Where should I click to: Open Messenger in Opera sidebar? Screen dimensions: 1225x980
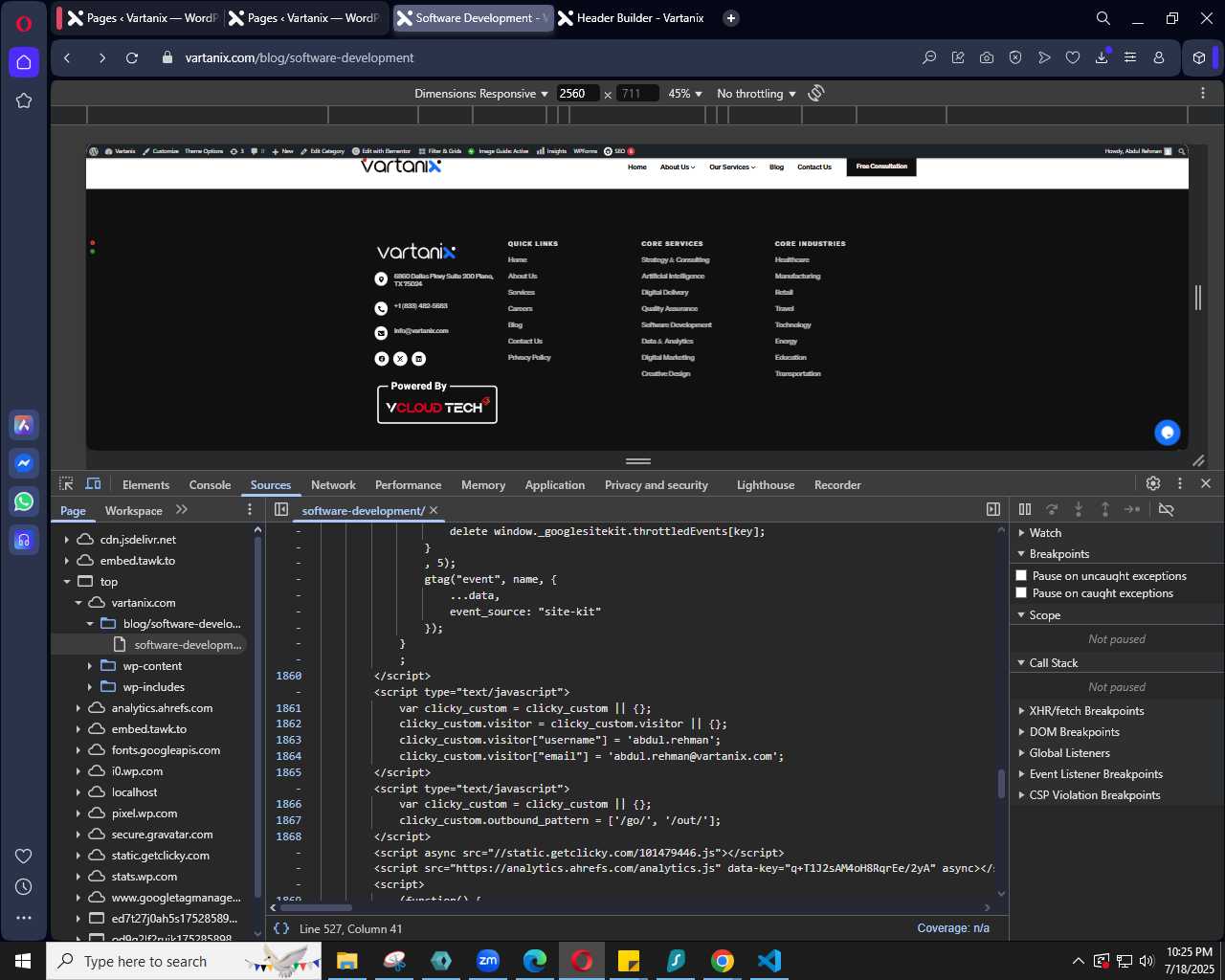coord(24,463)
